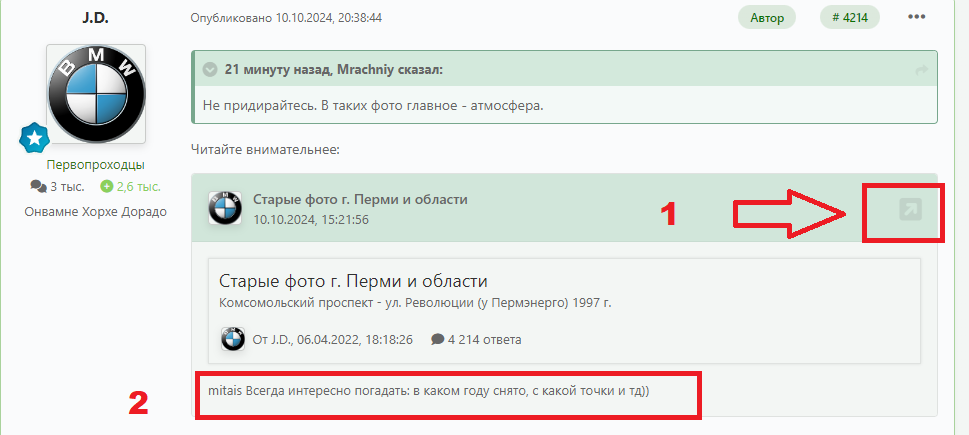Collapse the Mrachniy quote with chevron

tap(210, 70)
